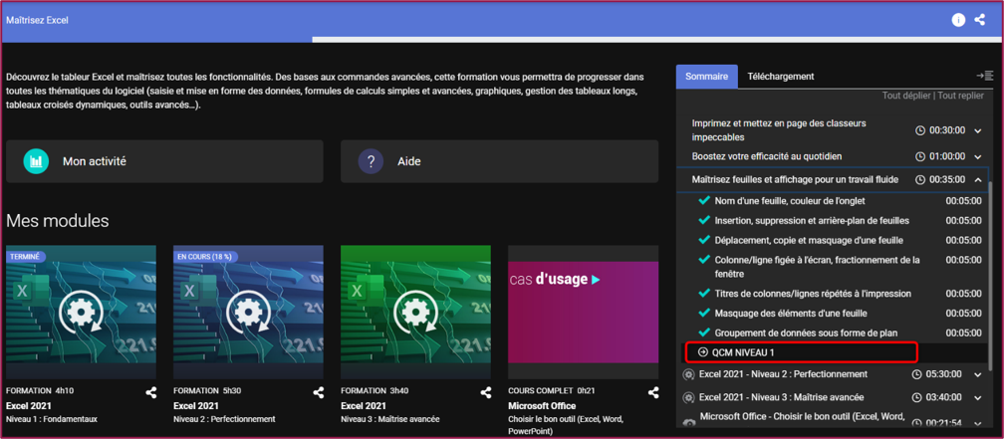Switch to the Téléchargement tab
This screenshot has height=439, width=1004.
click(781, 76)
